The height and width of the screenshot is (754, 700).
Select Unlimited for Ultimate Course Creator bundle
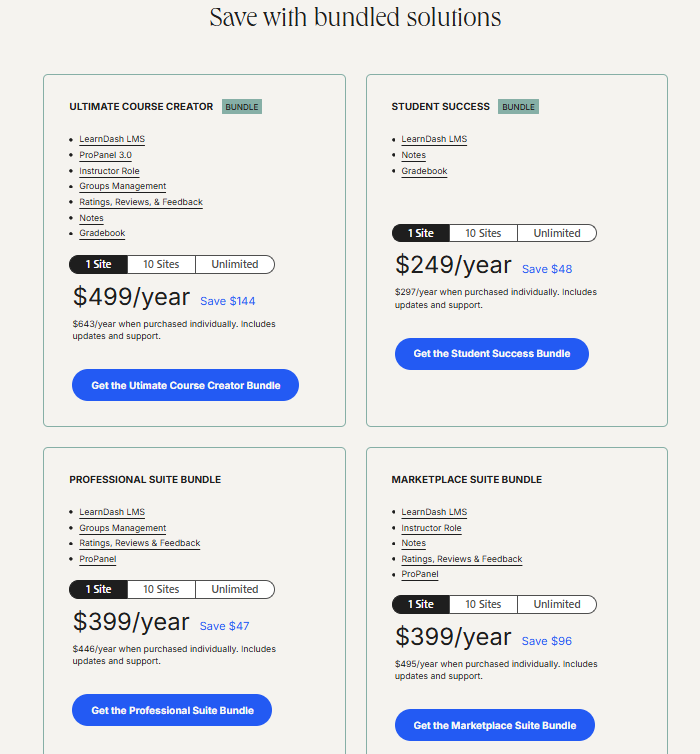click(234, 264)
